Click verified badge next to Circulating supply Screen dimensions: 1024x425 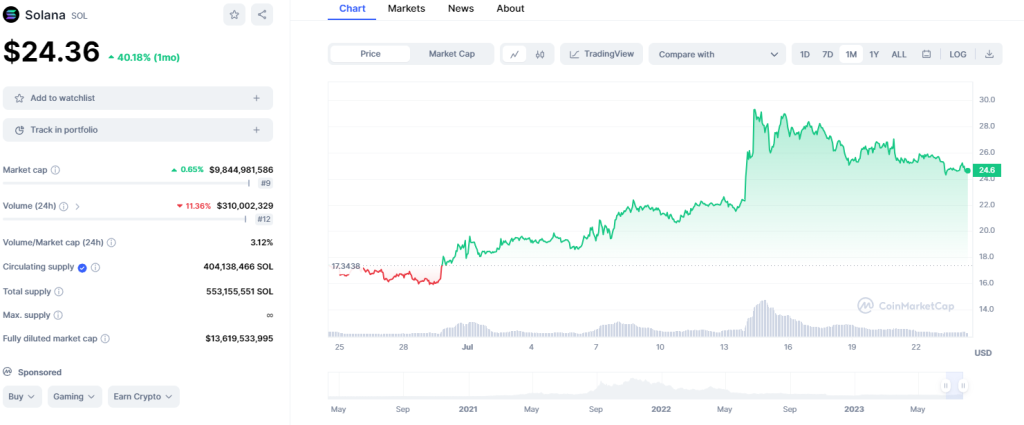click(x=82, y=268)
